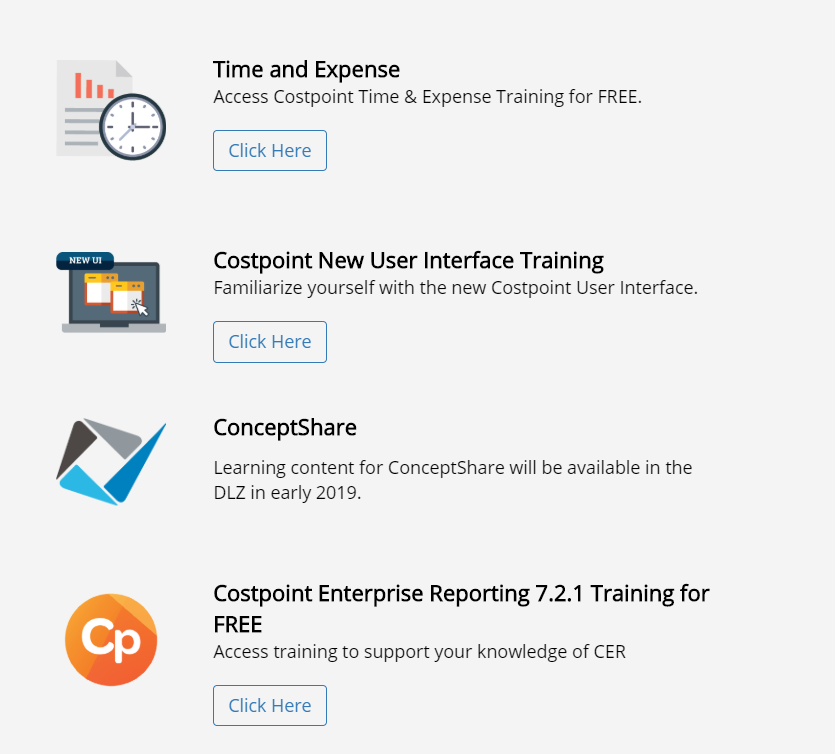Click the ConceptShare logo

(x=110, y=461)
